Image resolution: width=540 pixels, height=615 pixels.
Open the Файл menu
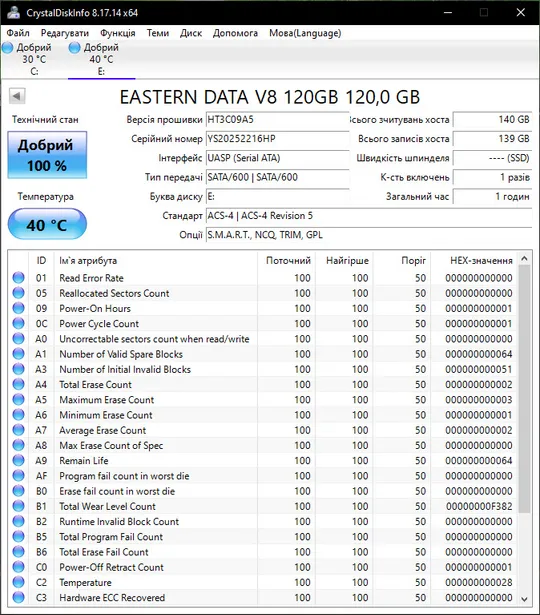[18, 33]
